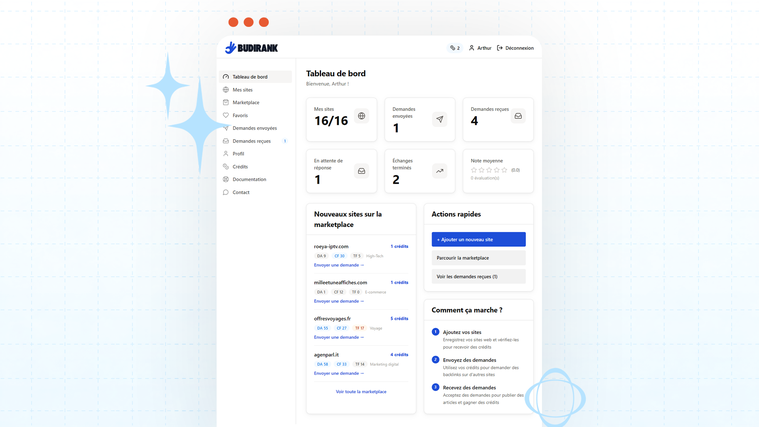
Task: Click 5 crédits on offresvoyages.fr row
Action: [x=399, y=319]
